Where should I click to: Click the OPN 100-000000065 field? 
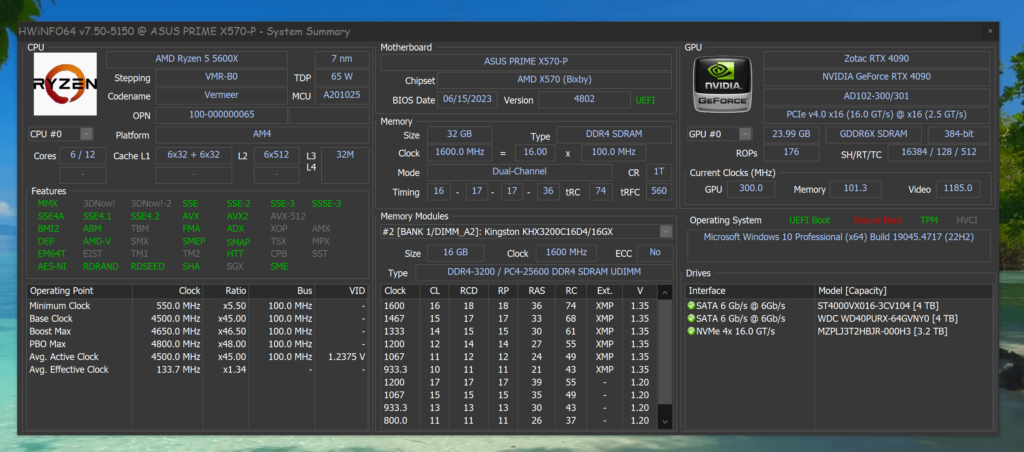(x=221, y=115)
